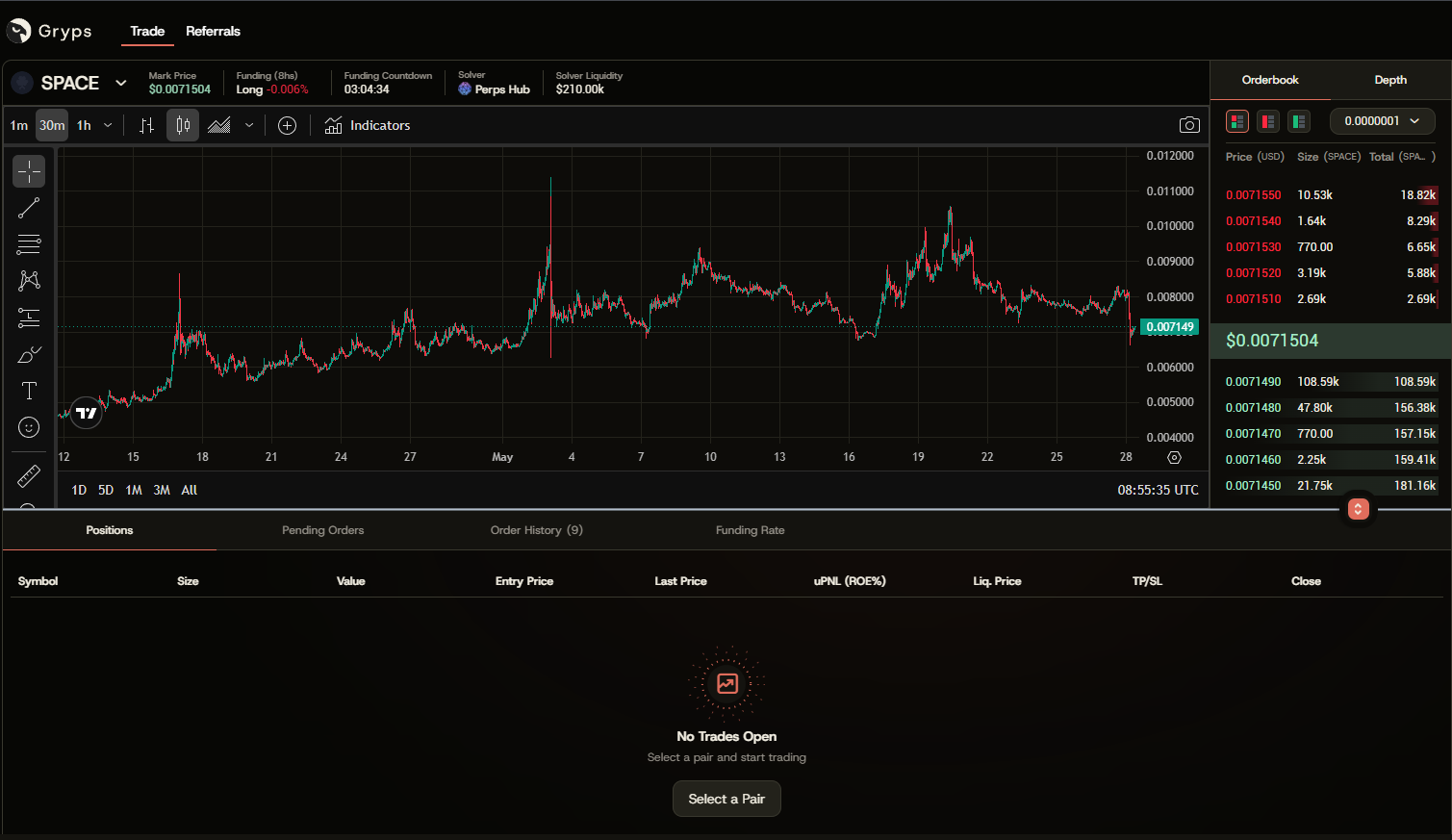The height and width of the screenshot is (840, 1452).
Task: Open the Order History (9) tab
Action: [537, 530]
